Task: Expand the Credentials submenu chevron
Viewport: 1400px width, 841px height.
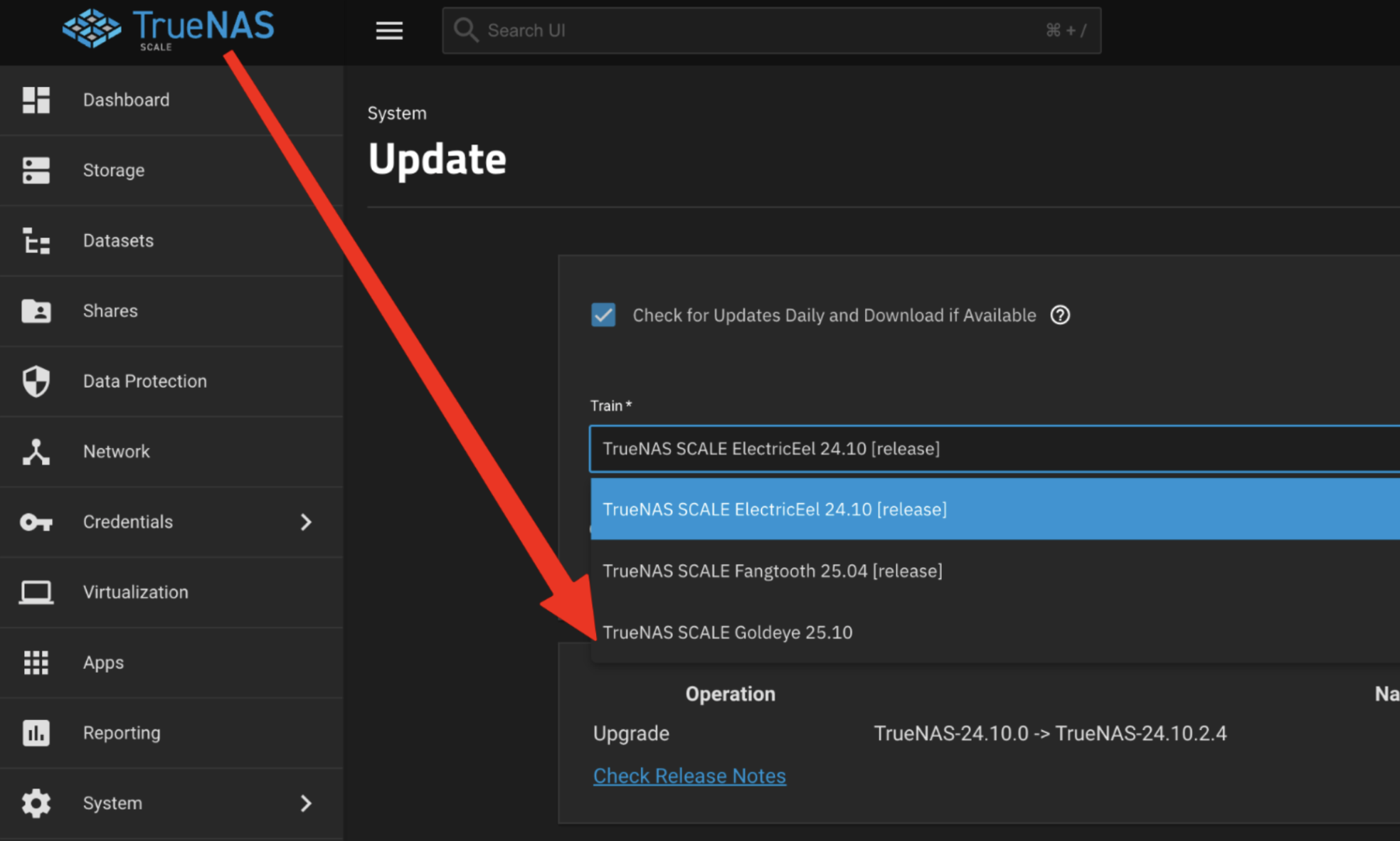Action: pos(306,522)
